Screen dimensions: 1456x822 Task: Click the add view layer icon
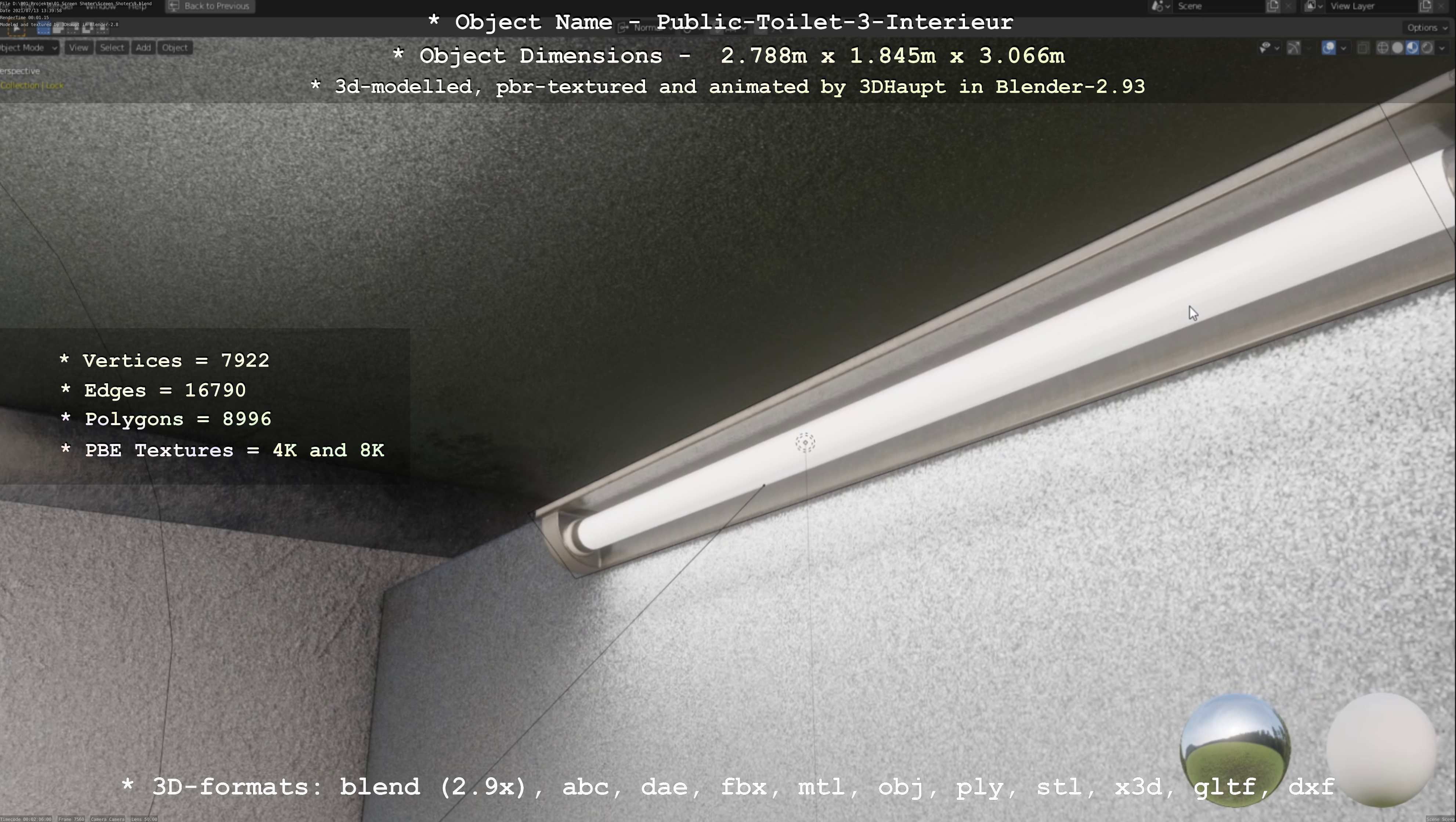(1425, 6)
